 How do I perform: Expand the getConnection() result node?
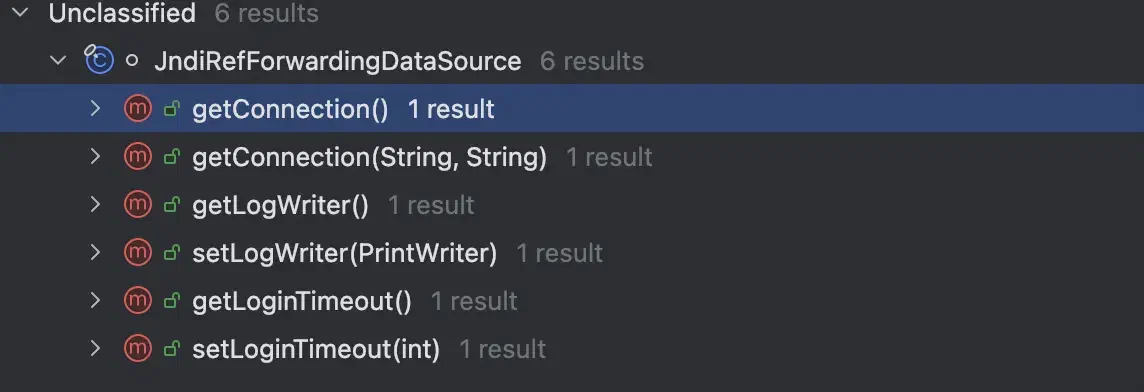(x=95, y=109)
